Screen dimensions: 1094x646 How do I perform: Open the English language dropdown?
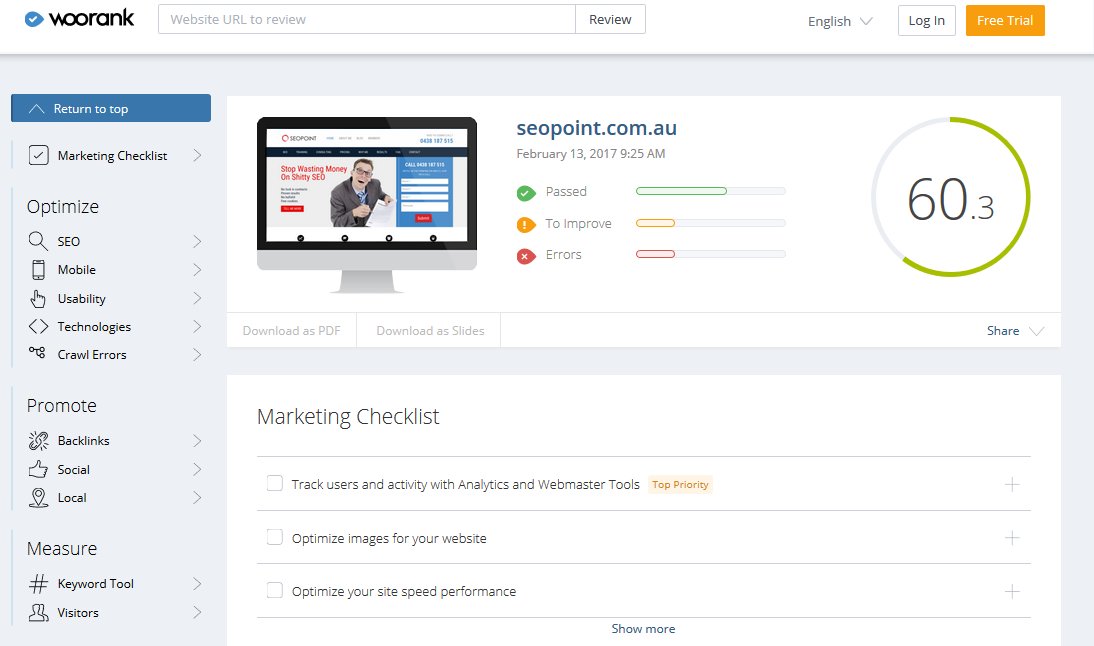tap(840, 21)
